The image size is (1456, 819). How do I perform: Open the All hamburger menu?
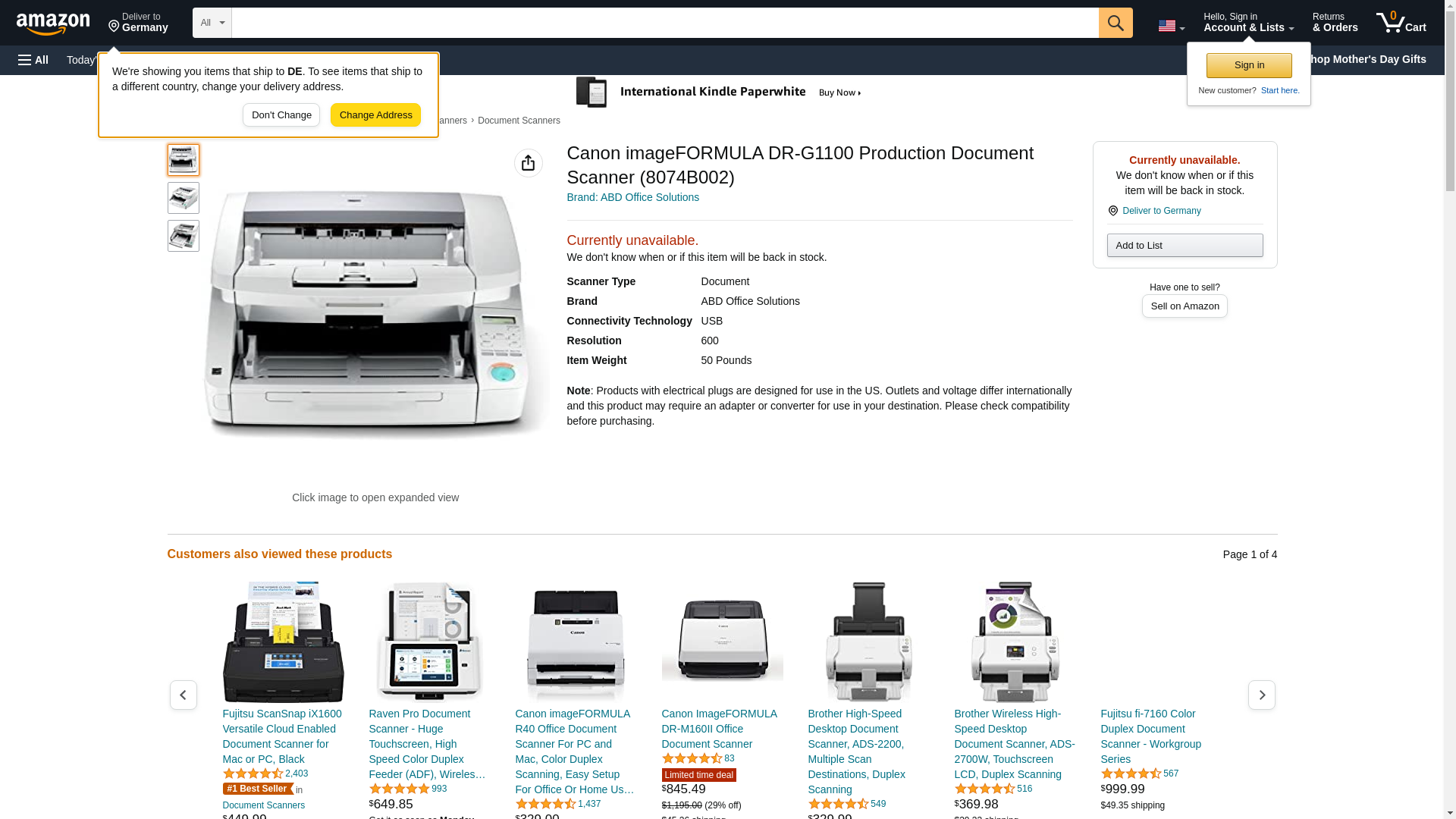[x=33, y=60]
